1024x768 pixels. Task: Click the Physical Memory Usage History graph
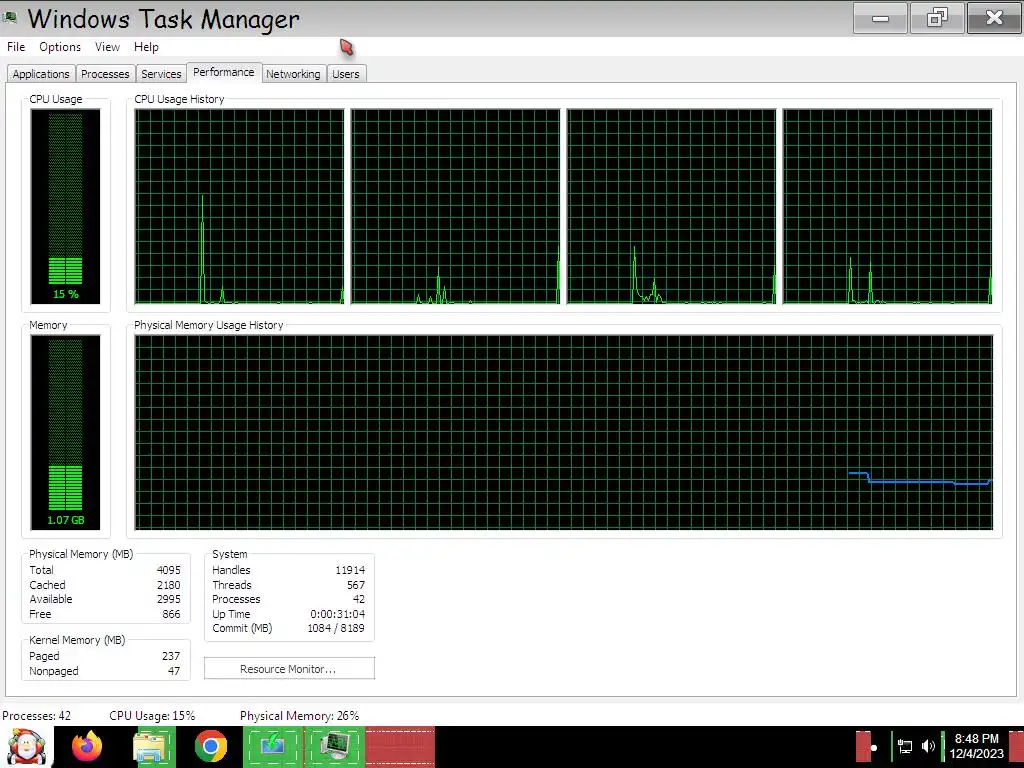tap(564, 432)
